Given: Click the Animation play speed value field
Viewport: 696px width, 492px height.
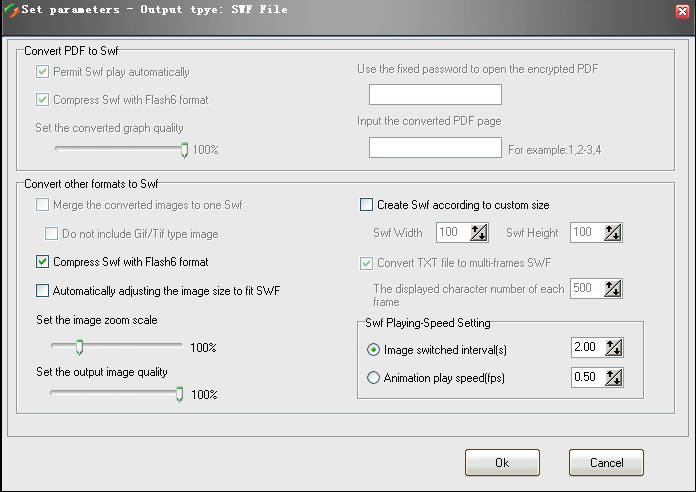Looking at the screenshot, I should [587, 378].
